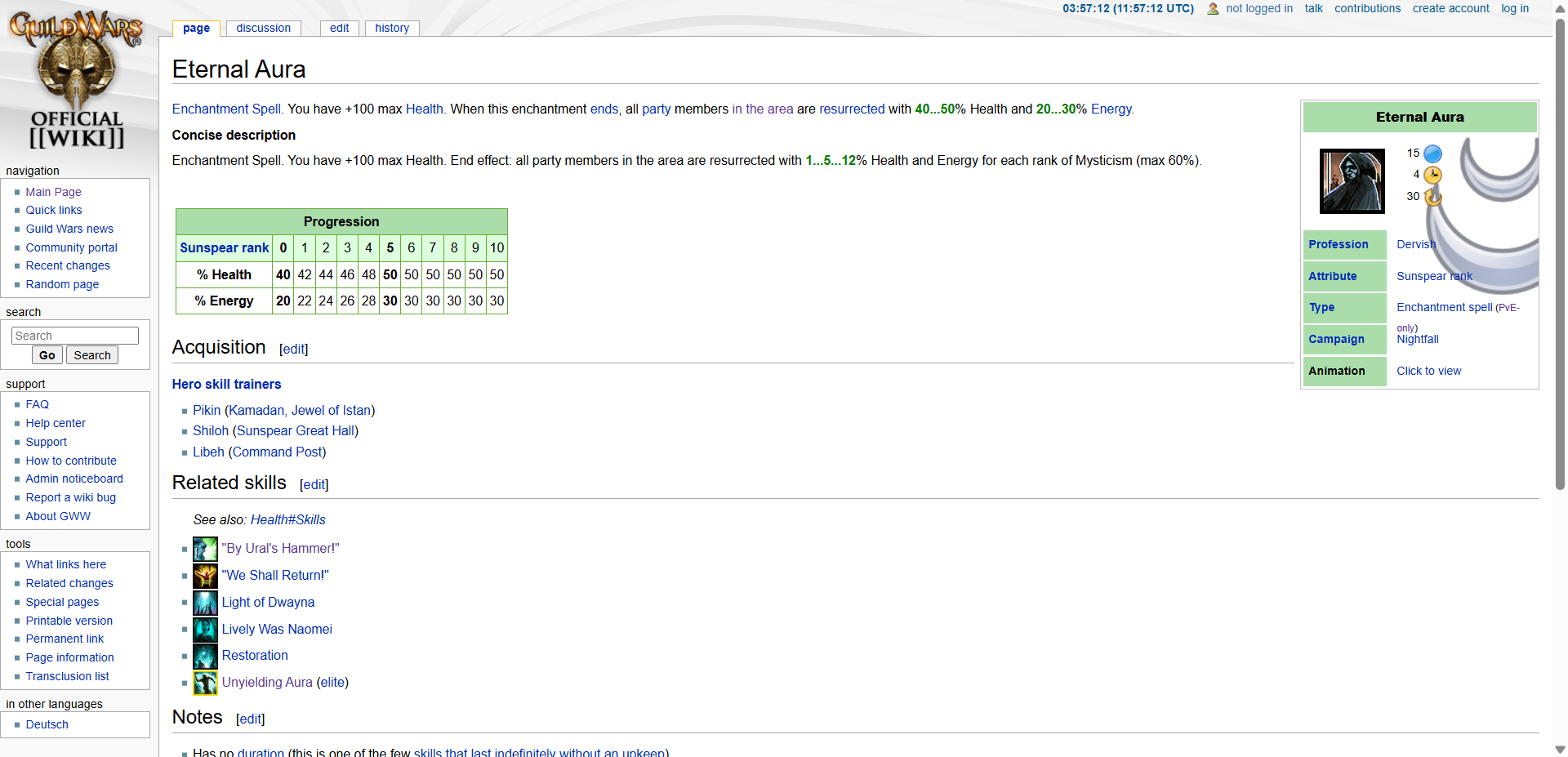Open Command Post location link
The image size is (1568, 757).
click(x=277, y=452)
